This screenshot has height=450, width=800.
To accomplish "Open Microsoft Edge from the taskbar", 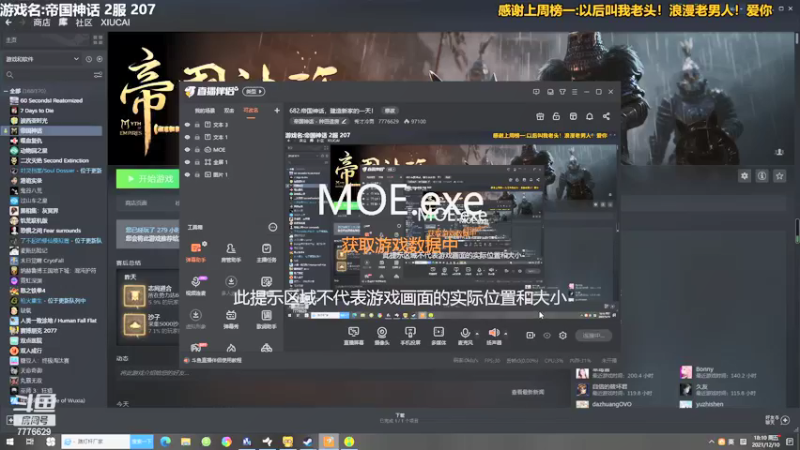I will click(165, 441).
